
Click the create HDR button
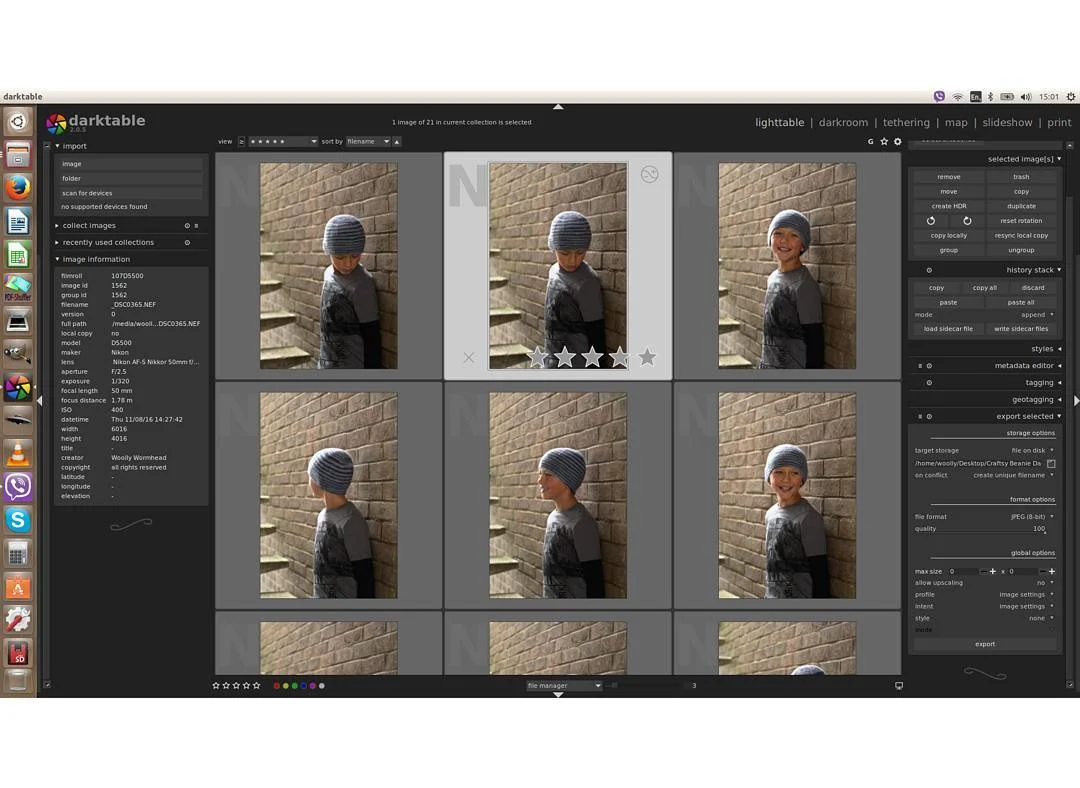tap(948, 206)
